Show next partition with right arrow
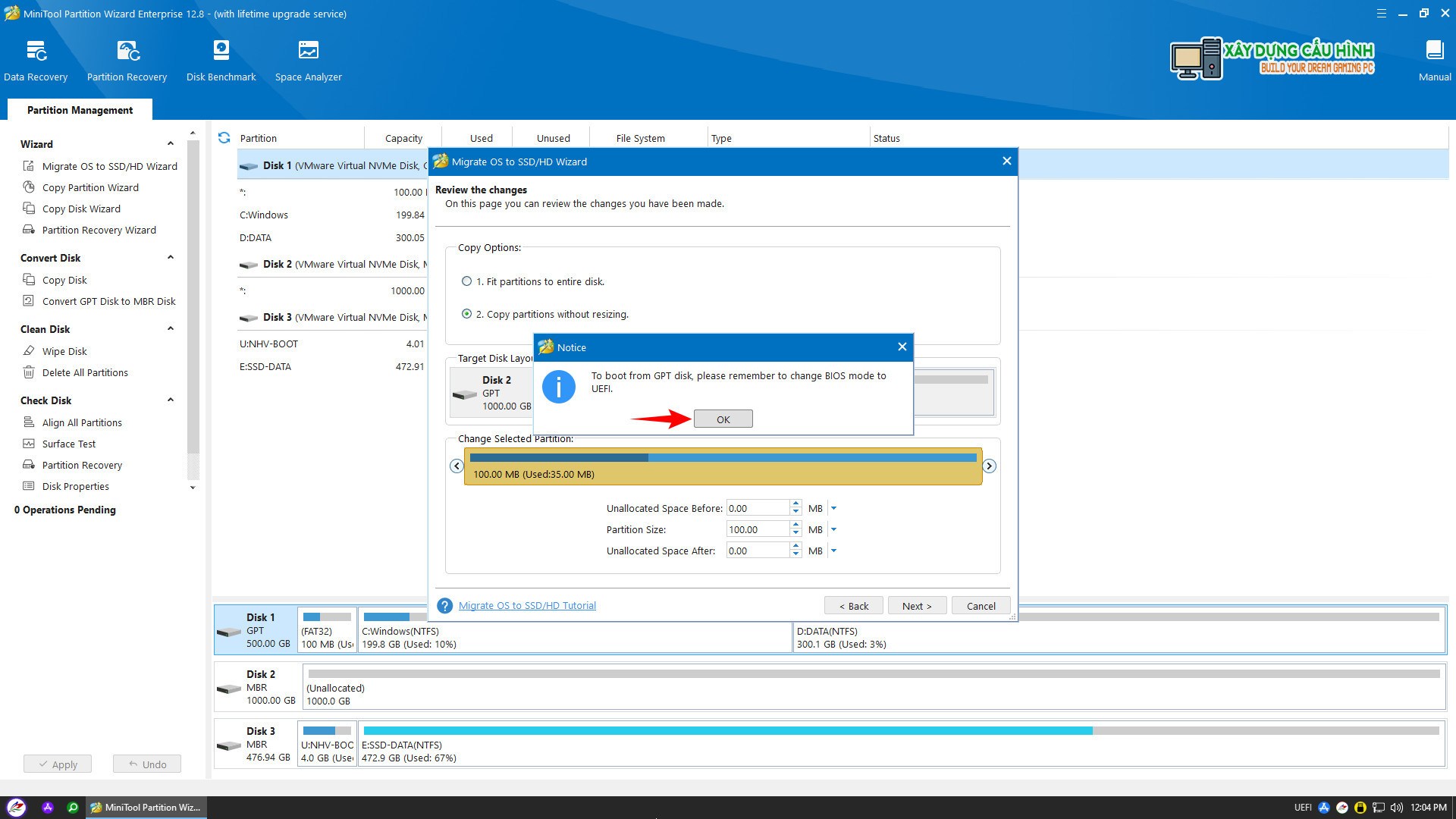Viewport: 1456px width, 819px height. pos(989,466)
